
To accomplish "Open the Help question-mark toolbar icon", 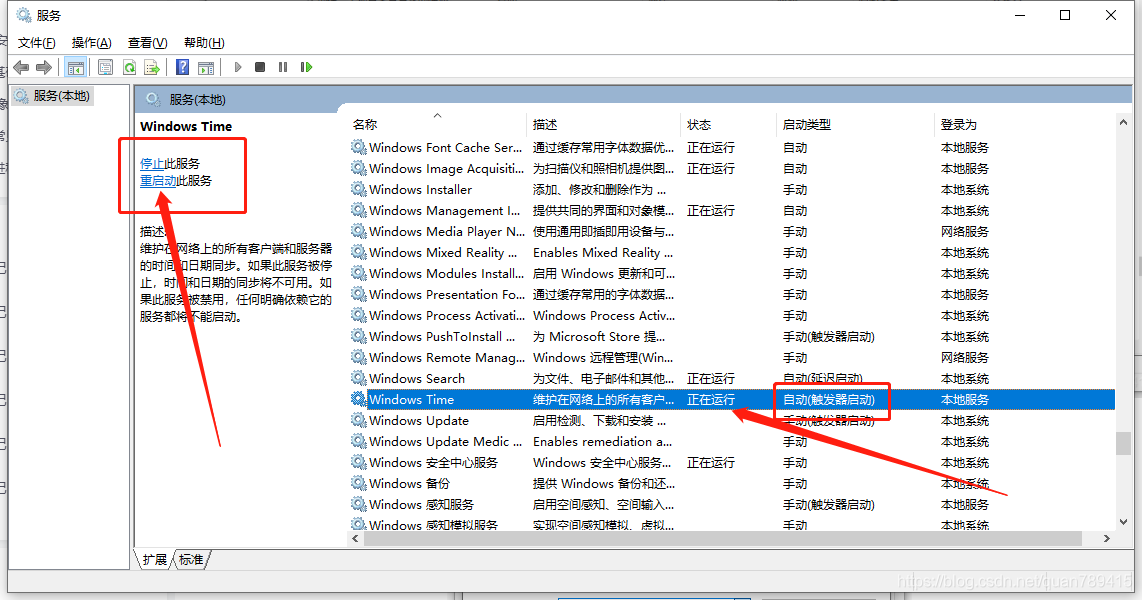I will (182, 68).
